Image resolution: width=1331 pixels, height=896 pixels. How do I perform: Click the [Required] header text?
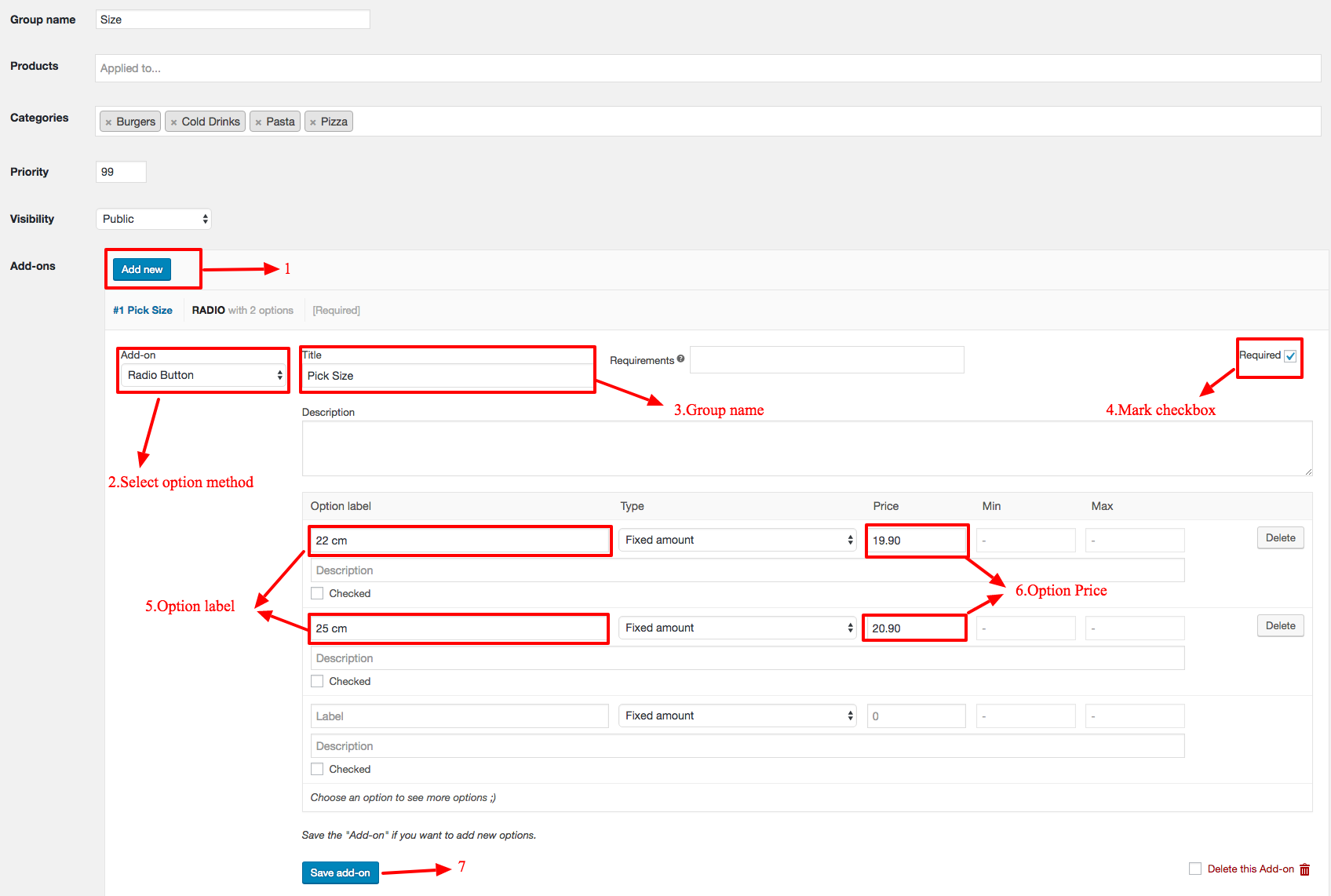click(x=337, y=310)
